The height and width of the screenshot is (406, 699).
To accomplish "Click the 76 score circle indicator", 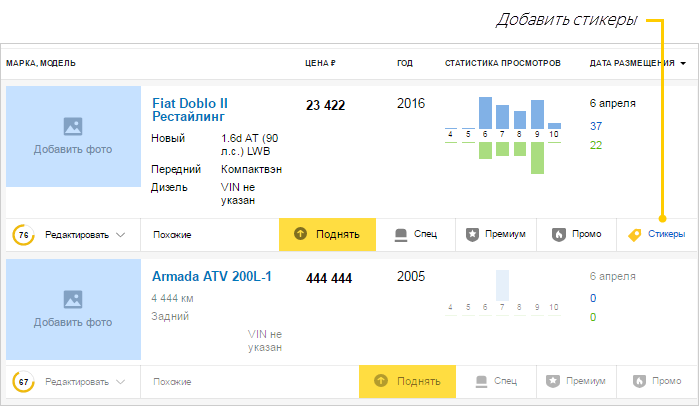I will click(x=23, y=235).
